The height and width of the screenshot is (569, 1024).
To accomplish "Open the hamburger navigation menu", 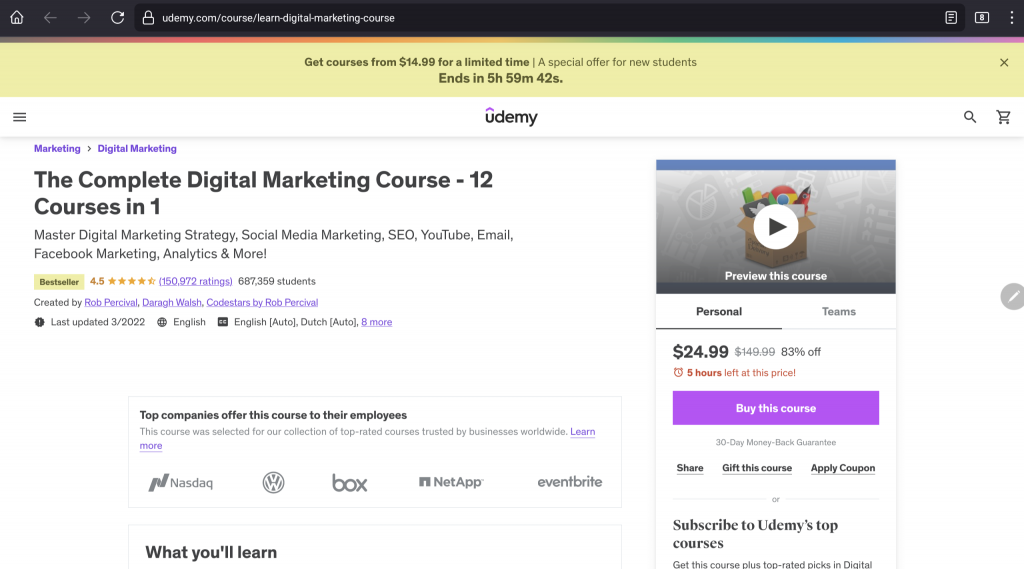I will click(20, 117).
